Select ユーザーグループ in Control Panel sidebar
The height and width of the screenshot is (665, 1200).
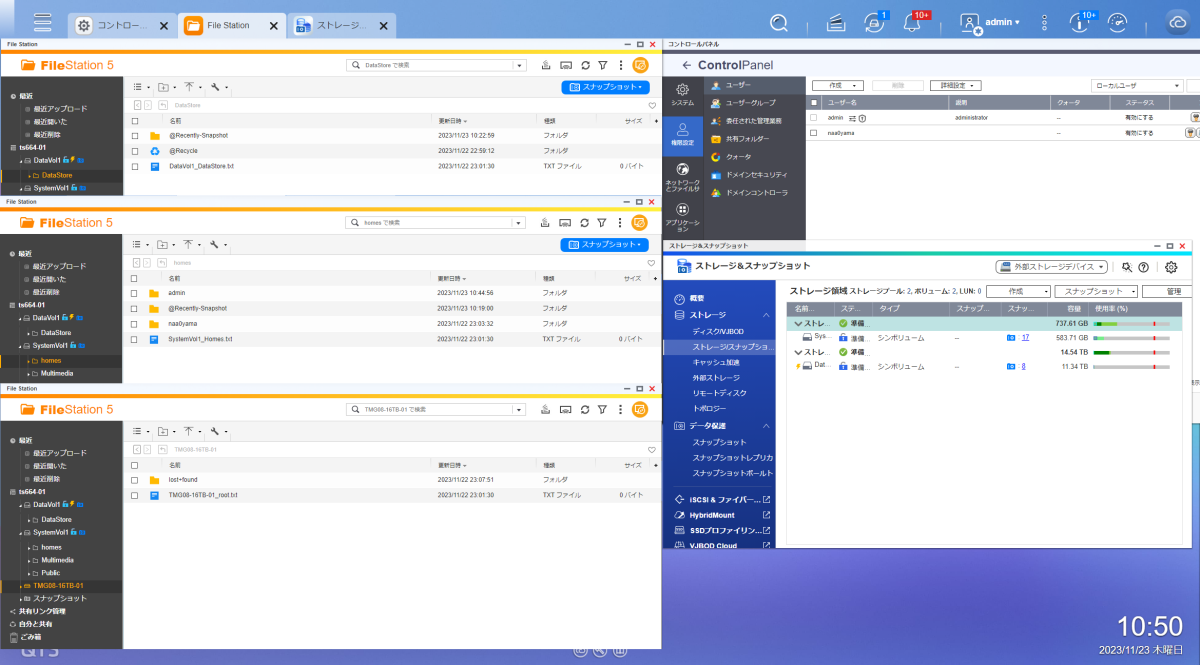pos(754,103)
